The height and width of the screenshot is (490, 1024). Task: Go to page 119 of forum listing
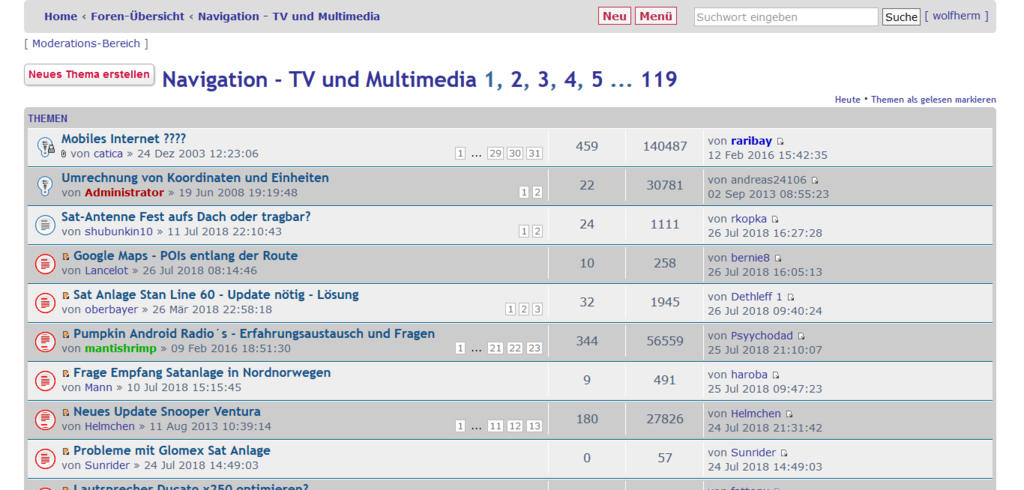click(659, 80)
